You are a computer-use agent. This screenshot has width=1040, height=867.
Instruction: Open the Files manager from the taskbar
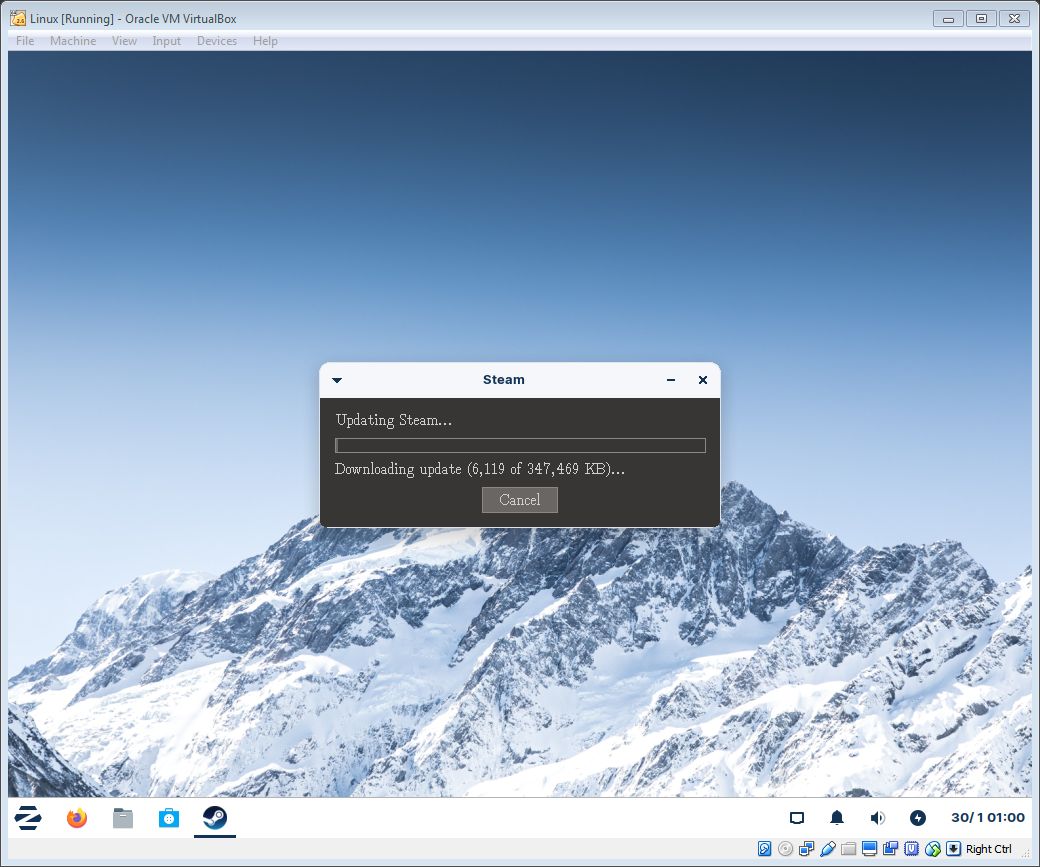pyautogui.click(x=123, y=818)
